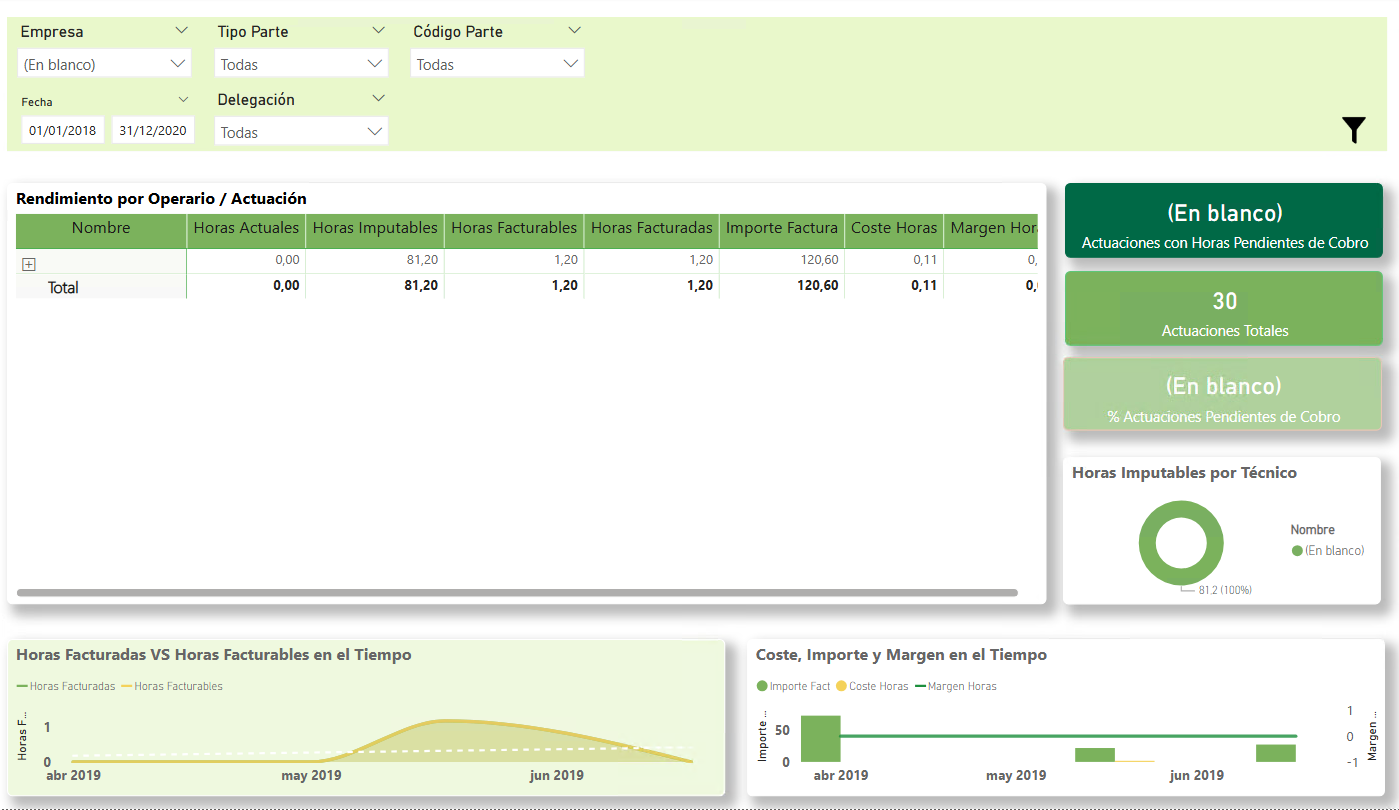Click the Horas Facturadas legend entry
Viewport: 1399px width, 810px height.
[66, 687]
